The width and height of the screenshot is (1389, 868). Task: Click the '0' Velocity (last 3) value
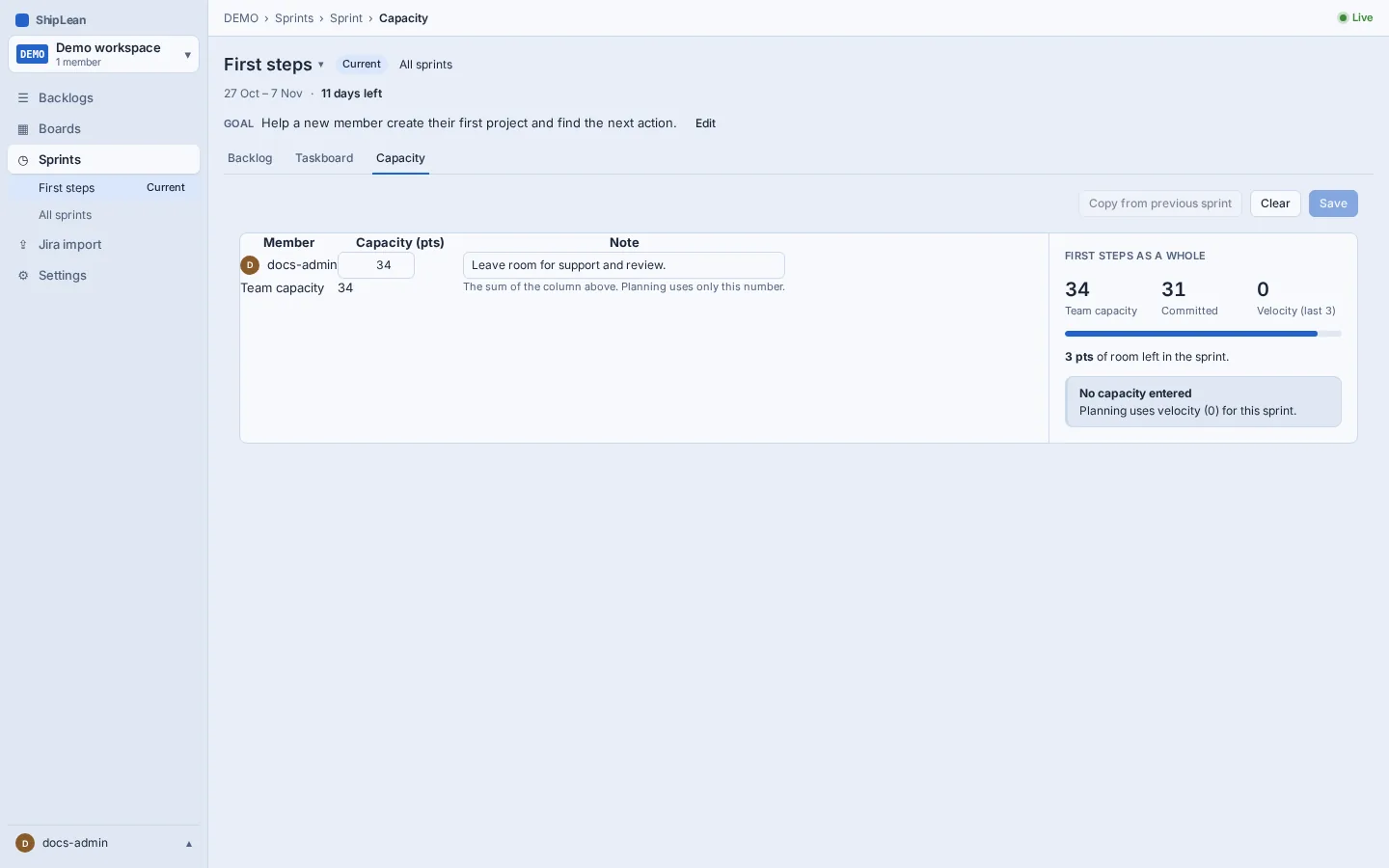(1263, 289)
